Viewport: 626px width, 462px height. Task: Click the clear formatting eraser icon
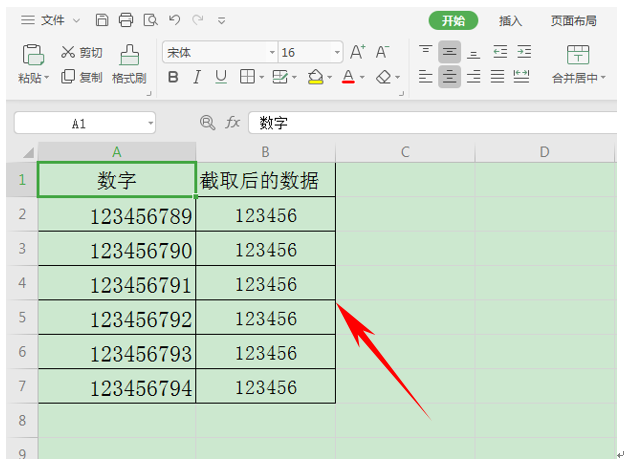[384, 77]
